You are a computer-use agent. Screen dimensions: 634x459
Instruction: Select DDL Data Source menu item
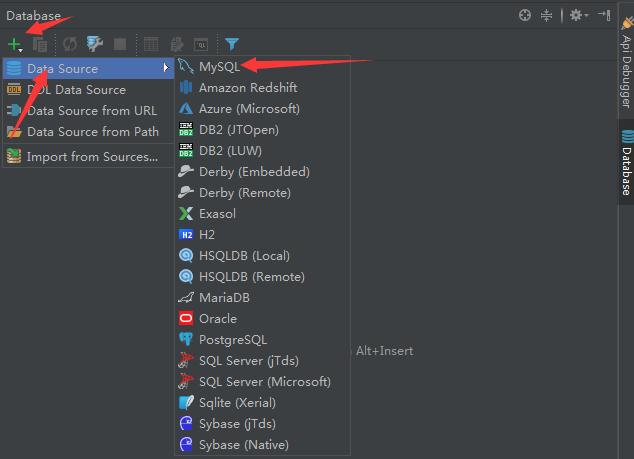tap(89, 89)
